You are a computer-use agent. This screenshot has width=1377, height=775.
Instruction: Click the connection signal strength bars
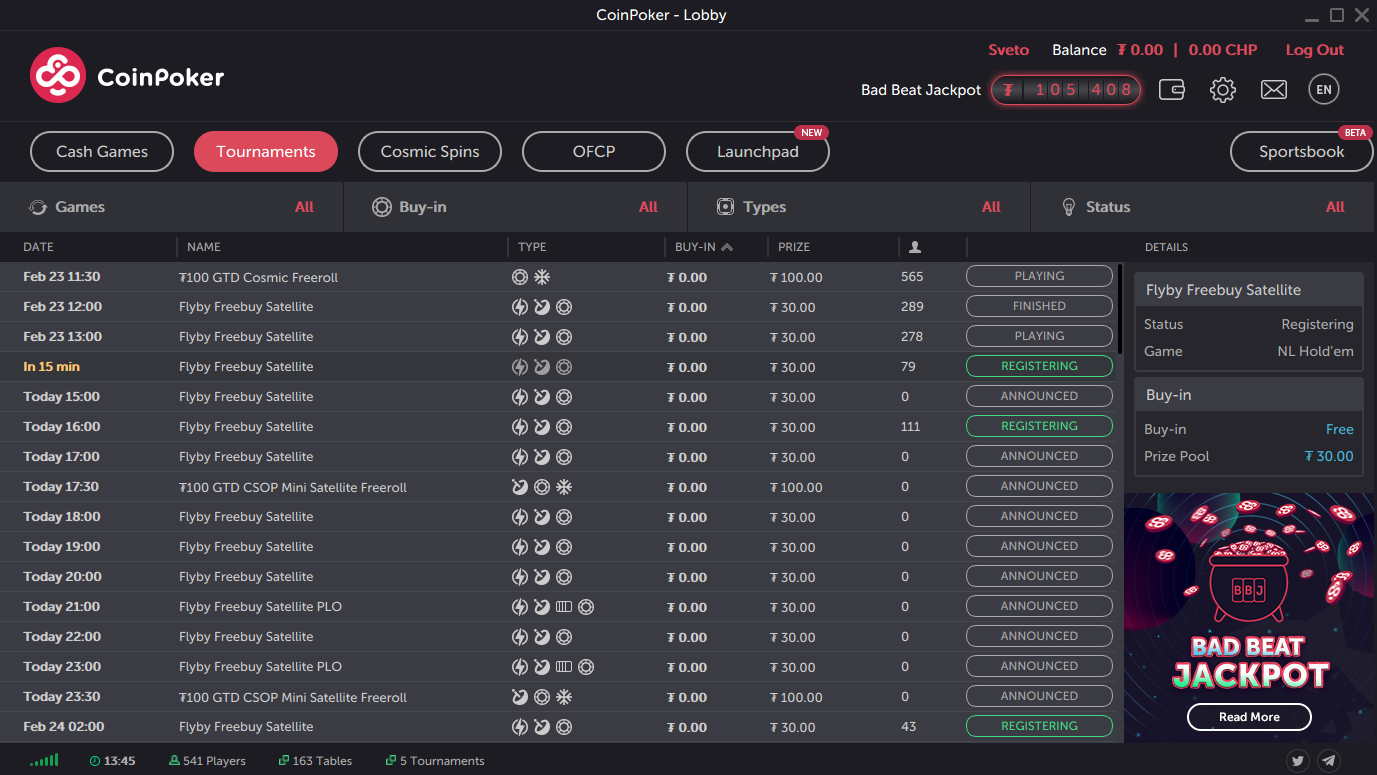pyautogui.click(x=44, y=761)
